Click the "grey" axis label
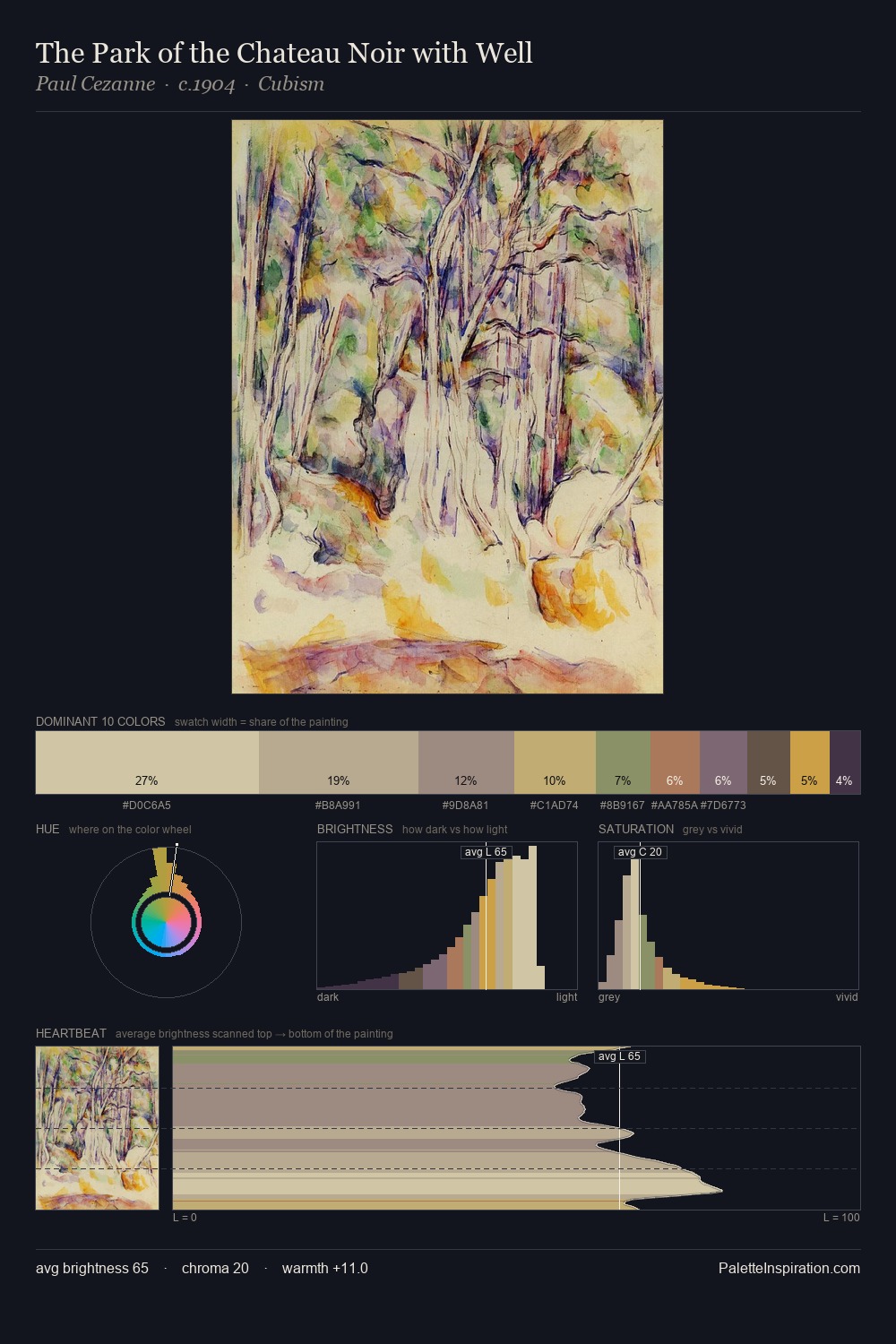The height and width of the screenshot is (1344, 896). (x=609, y=997)
